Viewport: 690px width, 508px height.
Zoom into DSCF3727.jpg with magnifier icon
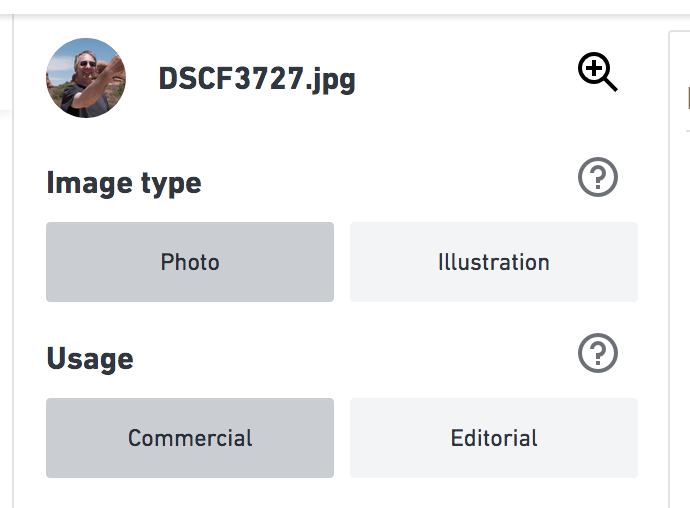[598, 72]
